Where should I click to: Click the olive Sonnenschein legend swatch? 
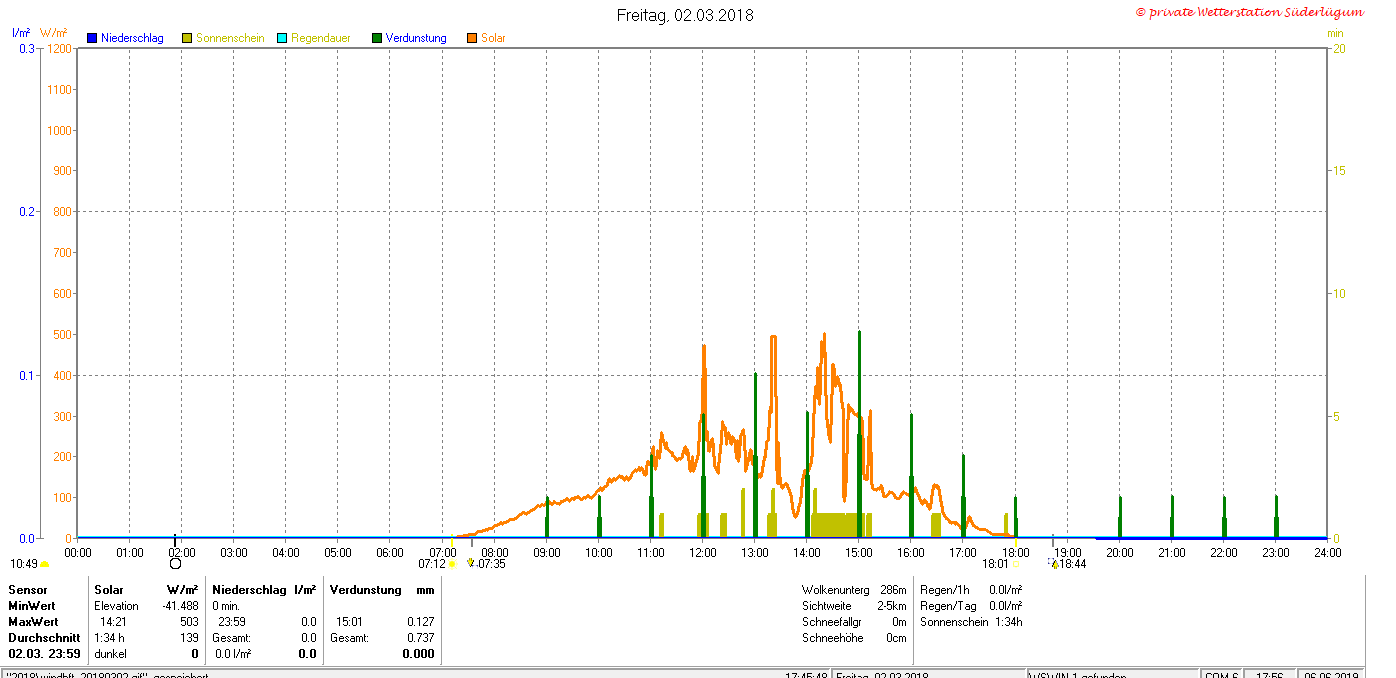187,38
